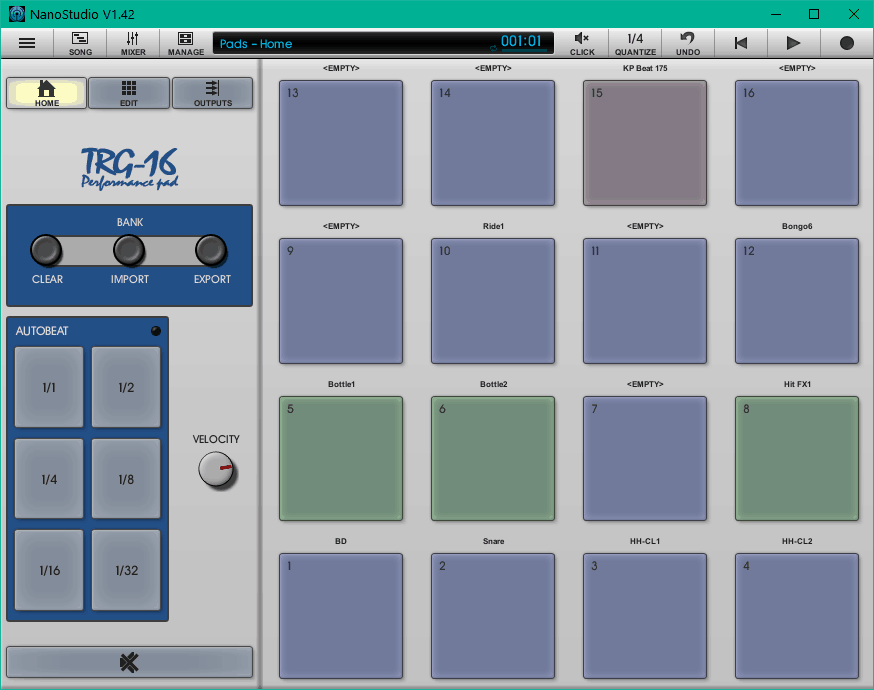Switch to the Edit tab

(129, 93)
